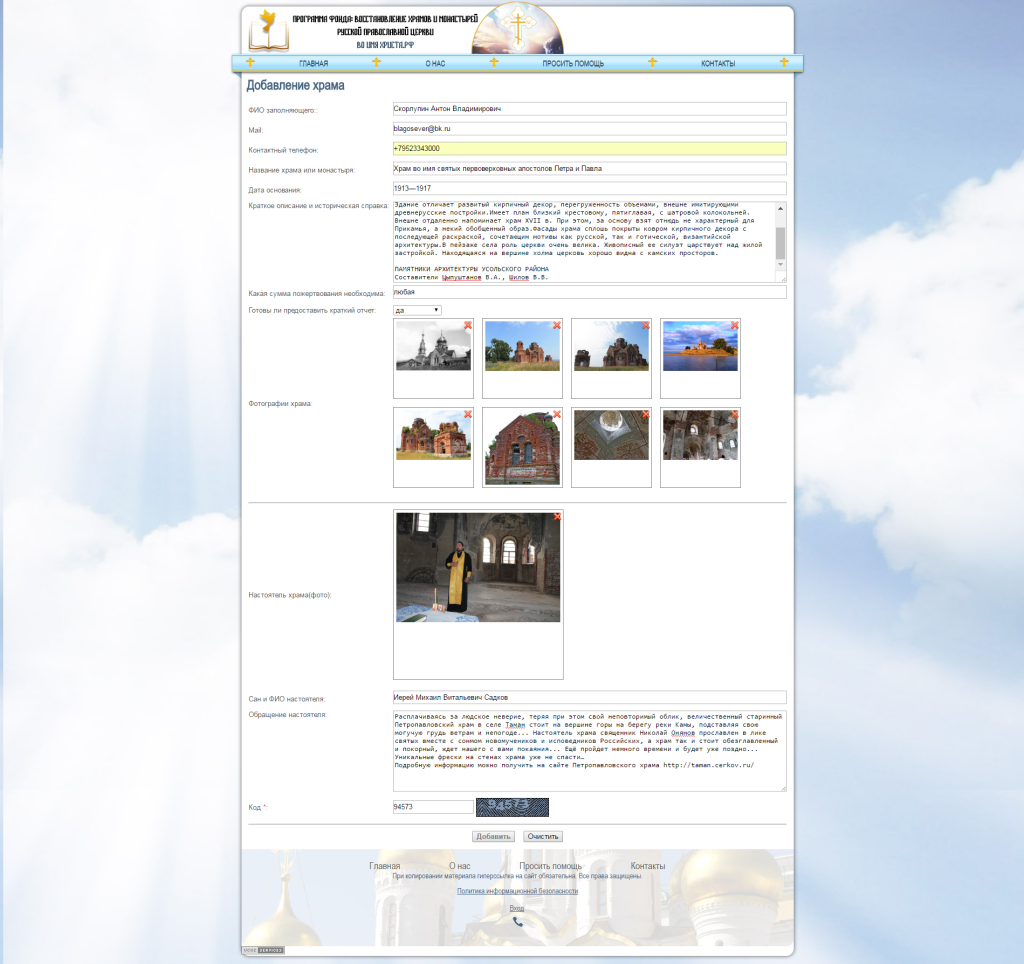
Task: Click the book and dove logo
Action: (x=269, y=31)
